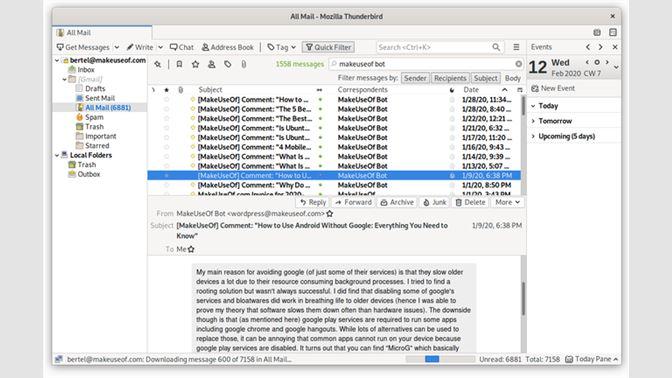This screenshot has height=378, width=672.
Task: Click the thread column header icon
Action: click(x=153, y=90)
